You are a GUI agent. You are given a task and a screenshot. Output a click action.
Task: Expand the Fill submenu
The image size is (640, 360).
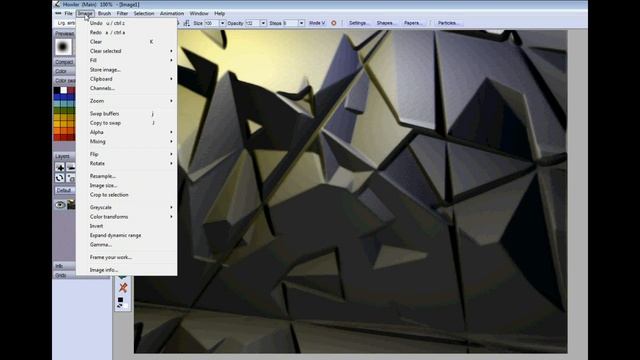[127, 60]
